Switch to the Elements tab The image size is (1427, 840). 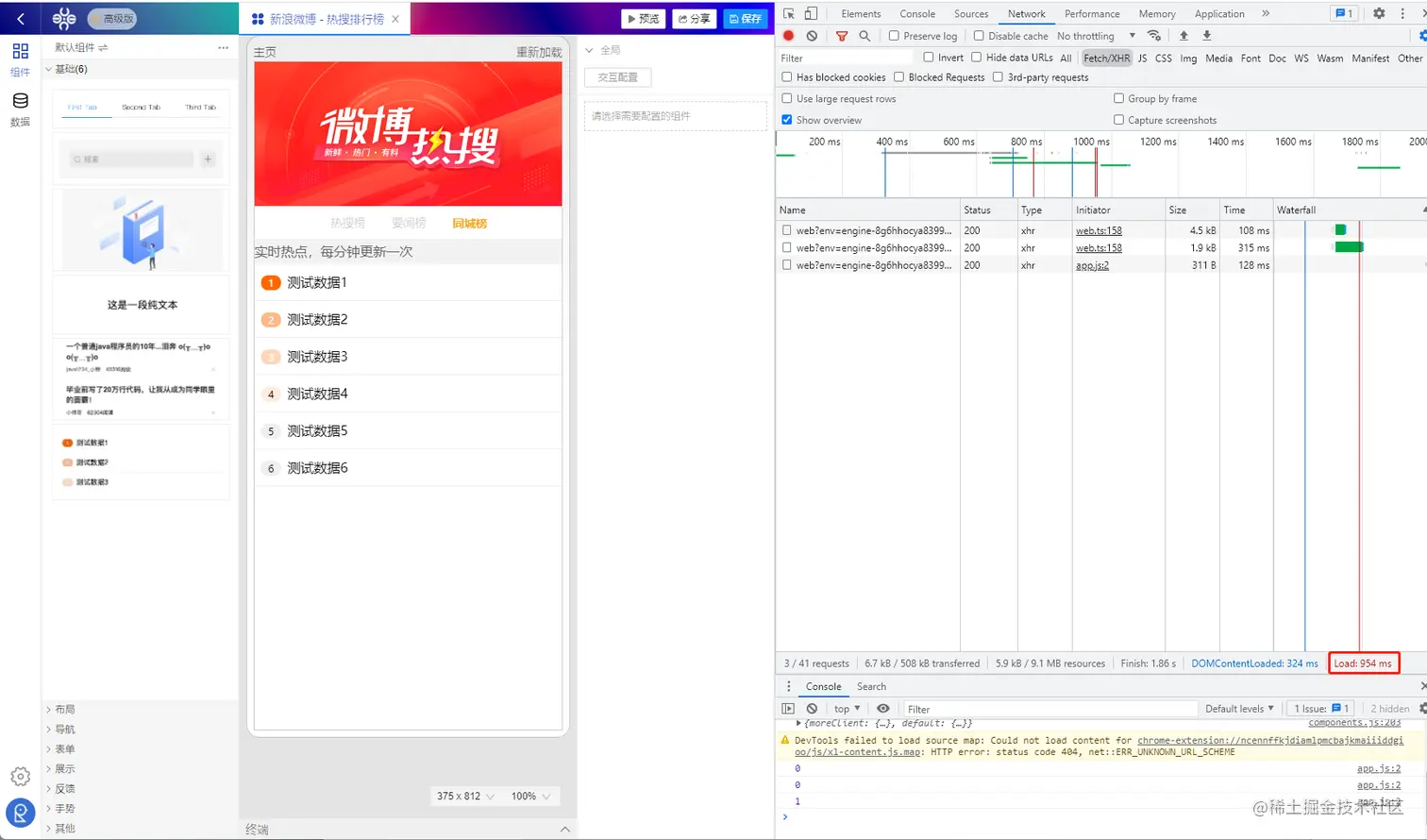pos(861,13)
